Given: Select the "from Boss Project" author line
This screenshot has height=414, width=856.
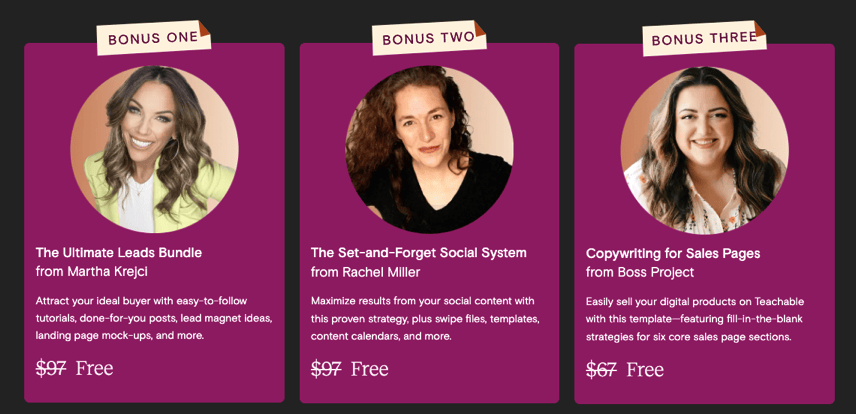Looking at the screenshot, I should (x=640, y=272).
